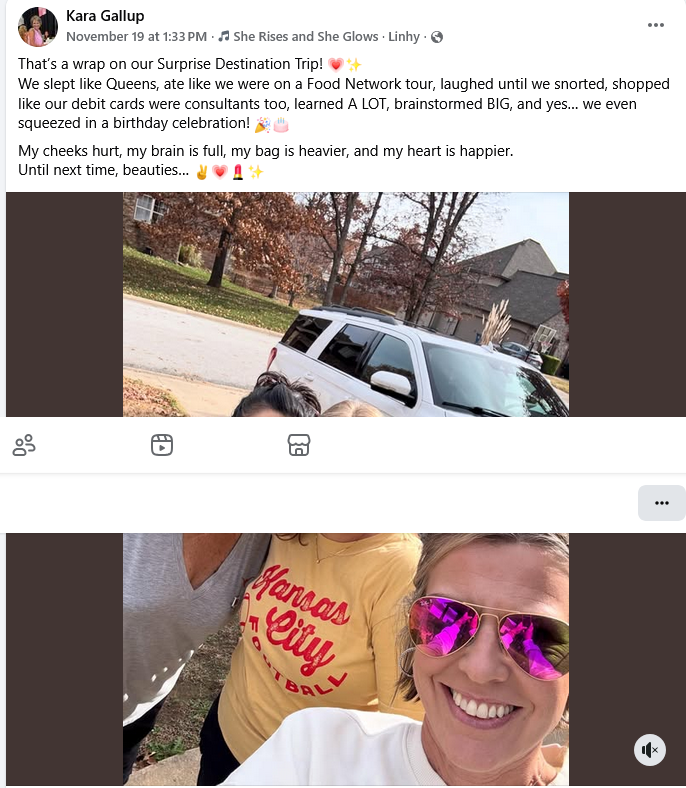Open the November 19 at 1:33 PM timestamp
Screen dimensions: 686x788
(x=137, y=37)
